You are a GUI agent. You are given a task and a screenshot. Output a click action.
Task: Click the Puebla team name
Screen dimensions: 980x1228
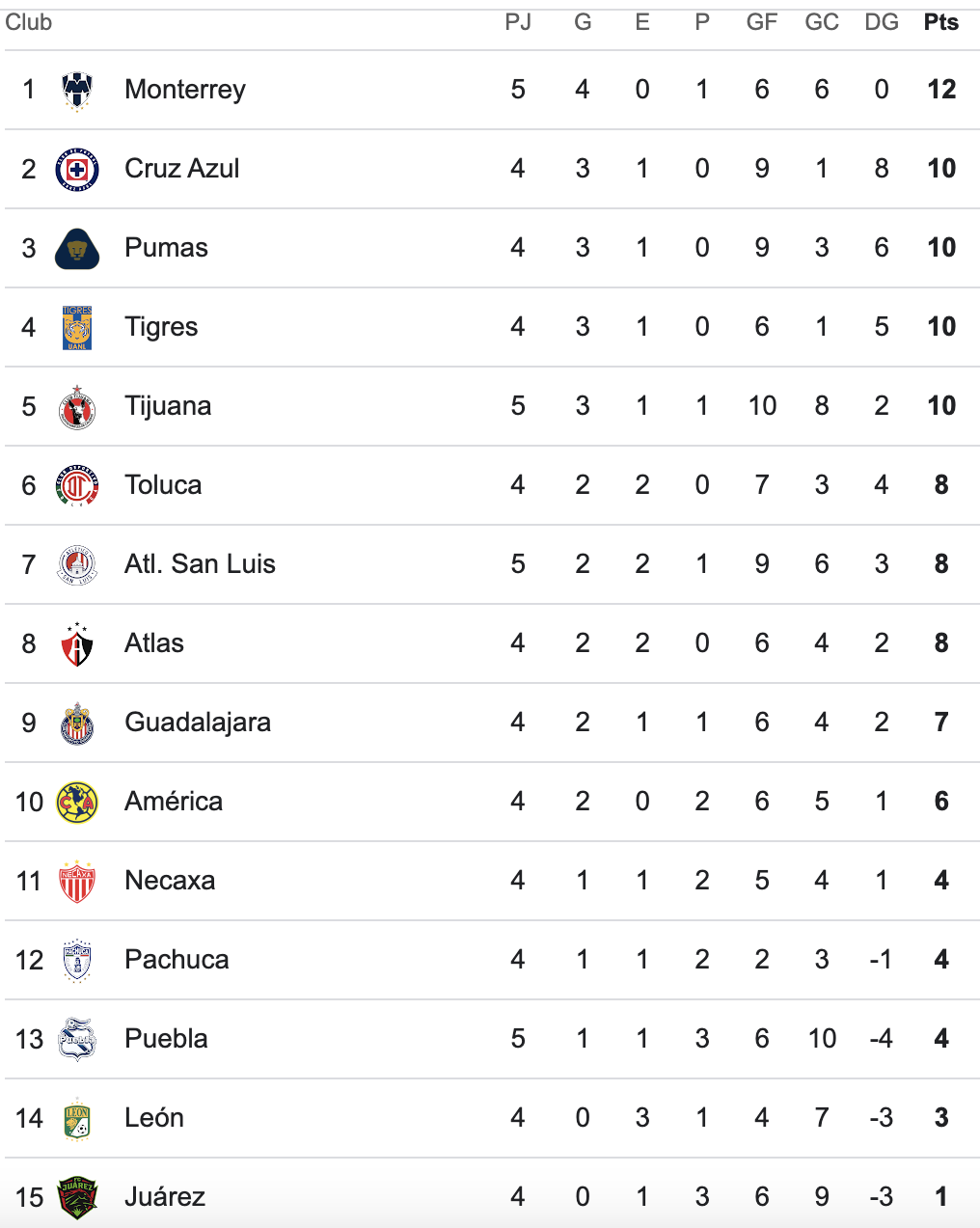click(x=166, y=1039)
